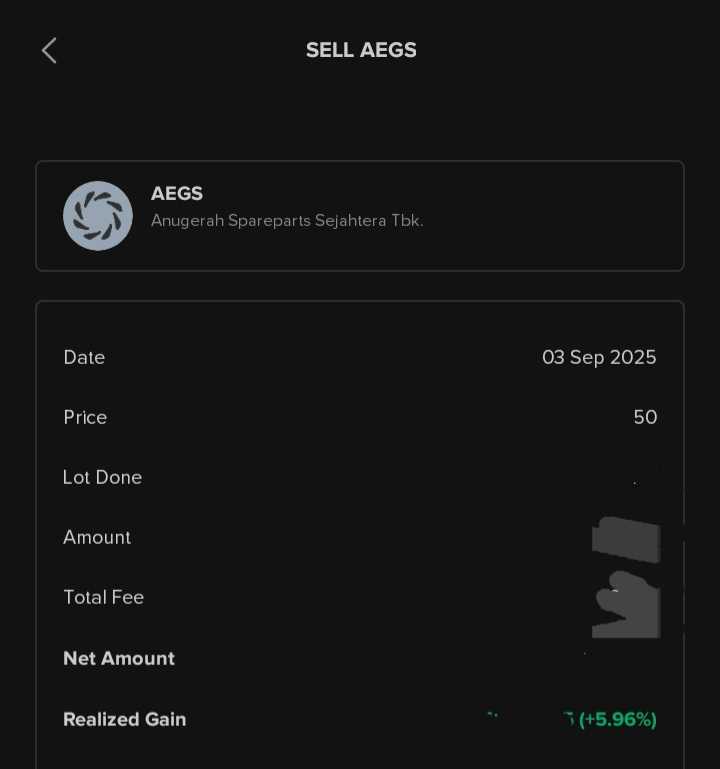The image size is (720, 769).
Task: Select the Price label
Action: coord(85,417)
